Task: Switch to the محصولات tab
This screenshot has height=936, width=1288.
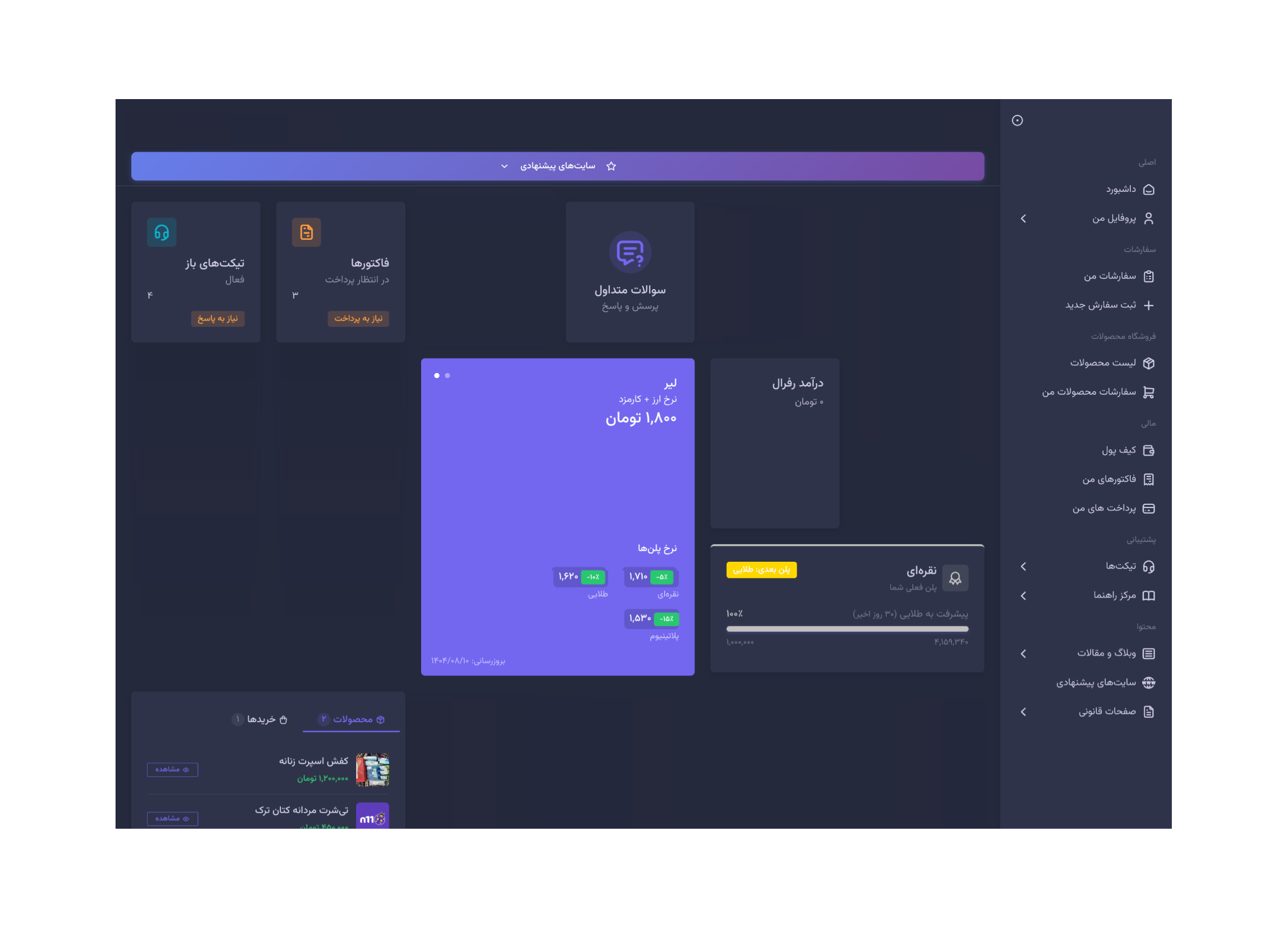Action: pyautogui.click(x=352, y=720)
